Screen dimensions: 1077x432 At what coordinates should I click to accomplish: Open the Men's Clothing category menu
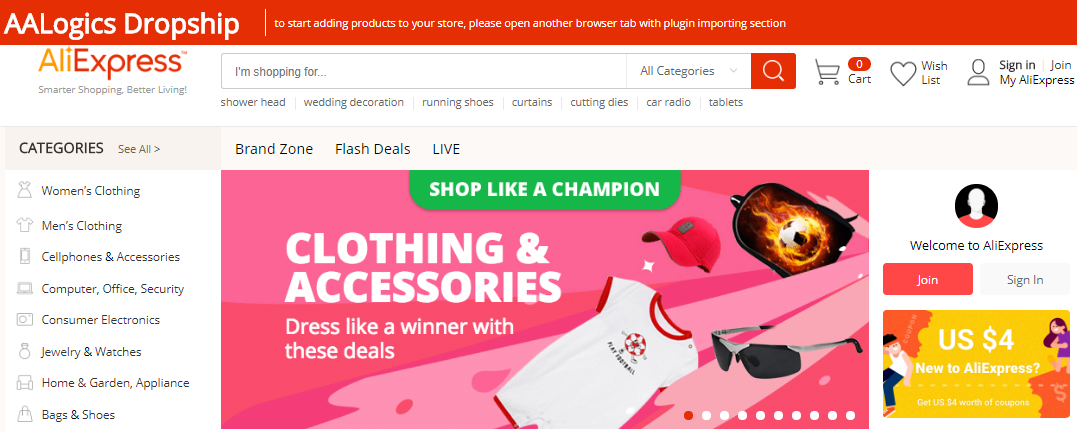click(x=81, y=225)
